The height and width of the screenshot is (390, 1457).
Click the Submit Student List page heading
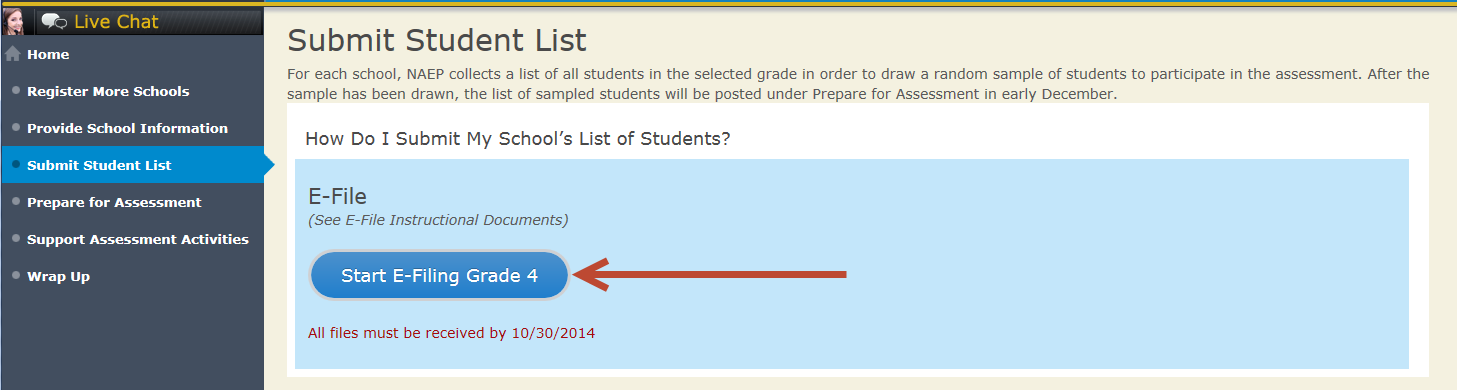point(437,41)
